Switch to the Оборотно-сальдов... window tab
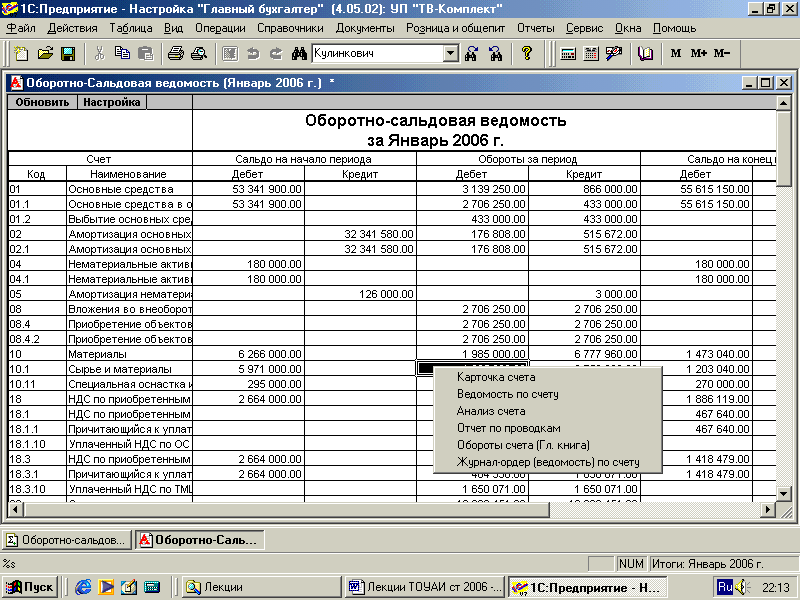 [x=66, y=540]
